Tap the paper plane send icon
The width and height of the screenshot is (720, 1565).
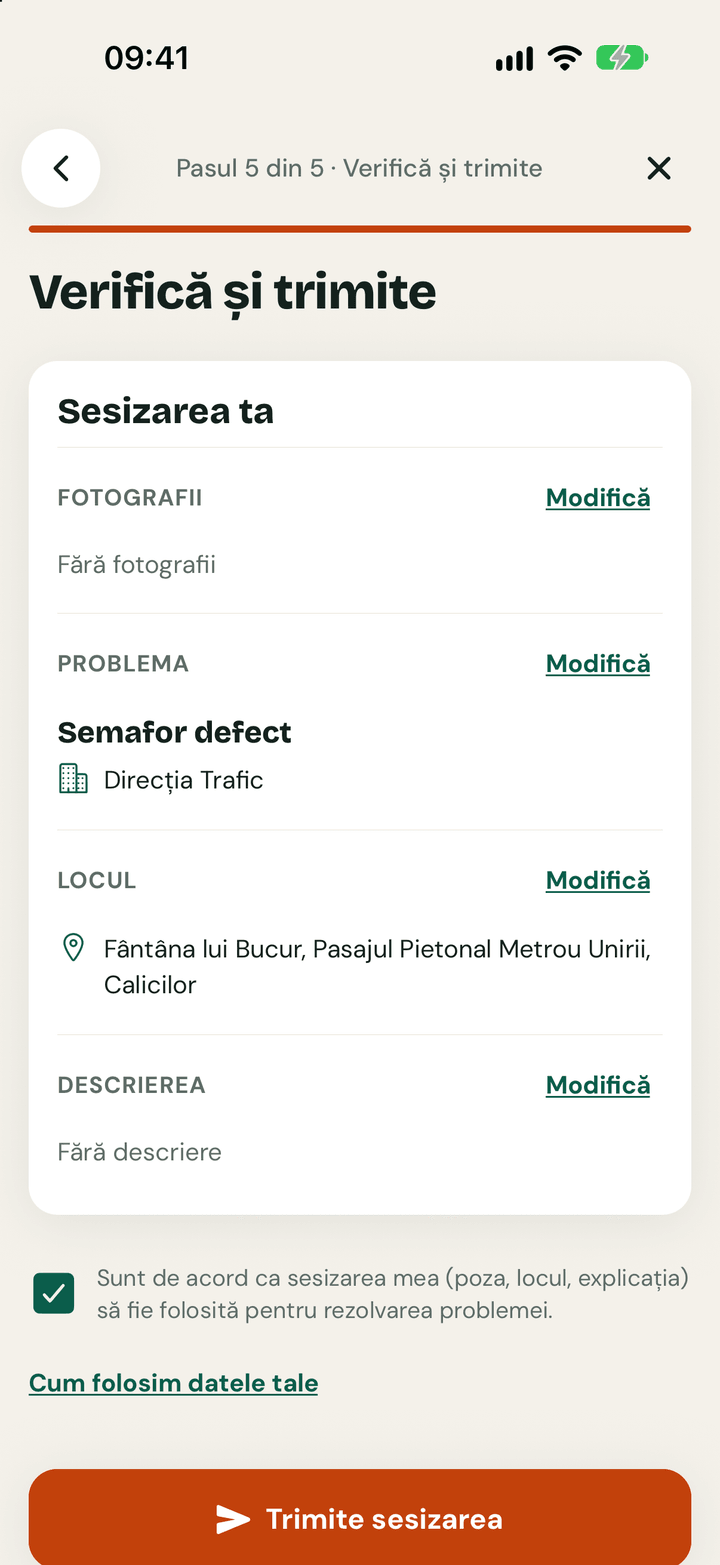233,1519
